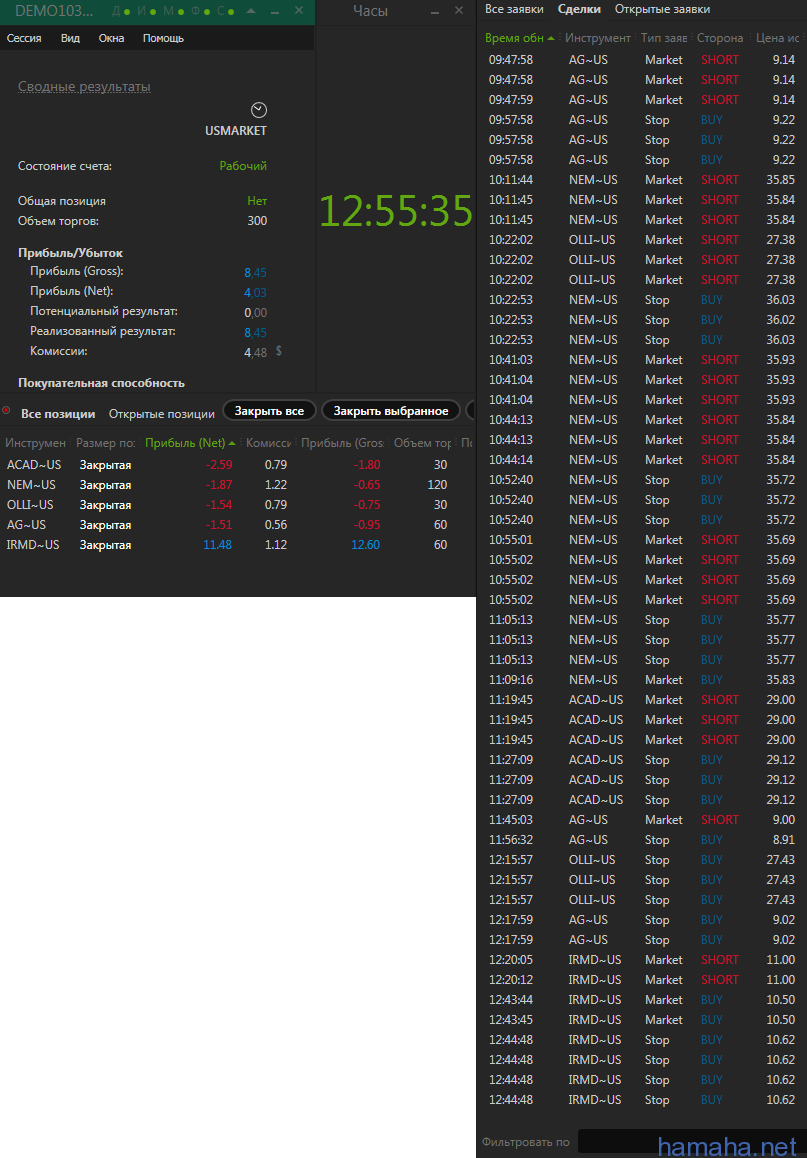The image size is (807, 1158).
Task: Switch to the Сделки tab
Action: pyautogui.click(x=579, y=10)
